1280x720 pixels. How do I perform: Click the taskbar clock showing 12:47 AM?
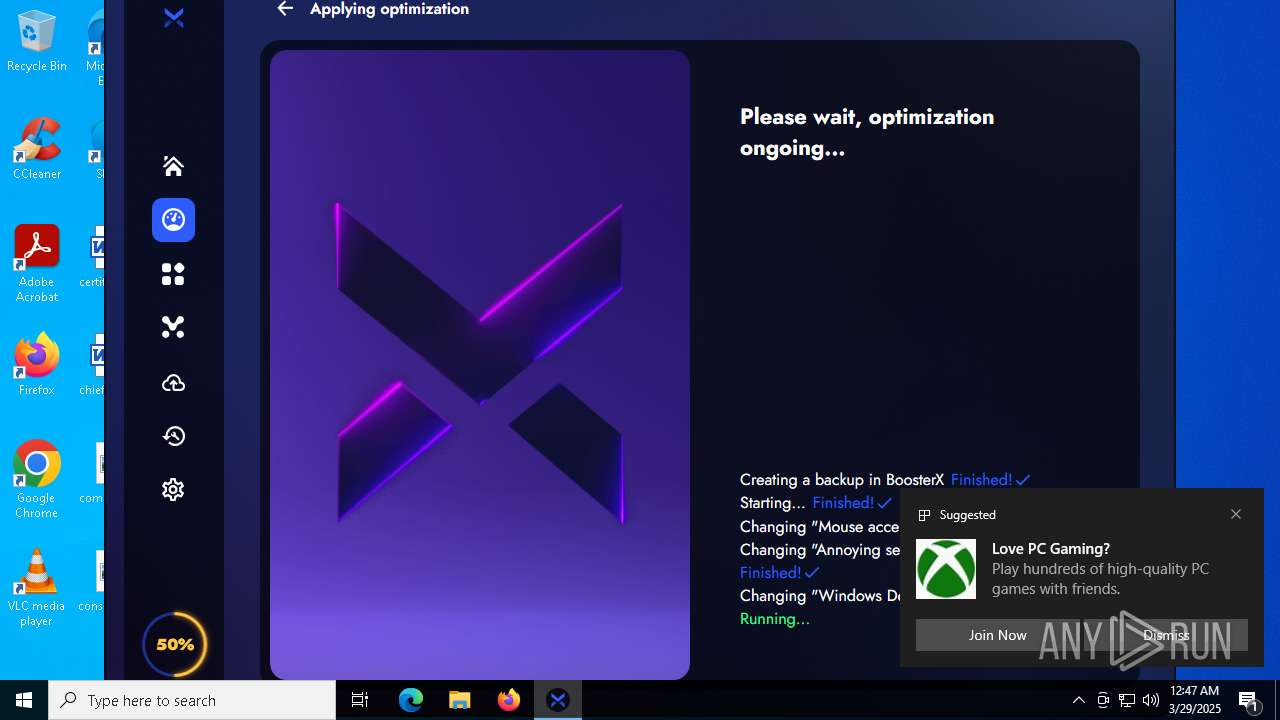pos(1195,700)
